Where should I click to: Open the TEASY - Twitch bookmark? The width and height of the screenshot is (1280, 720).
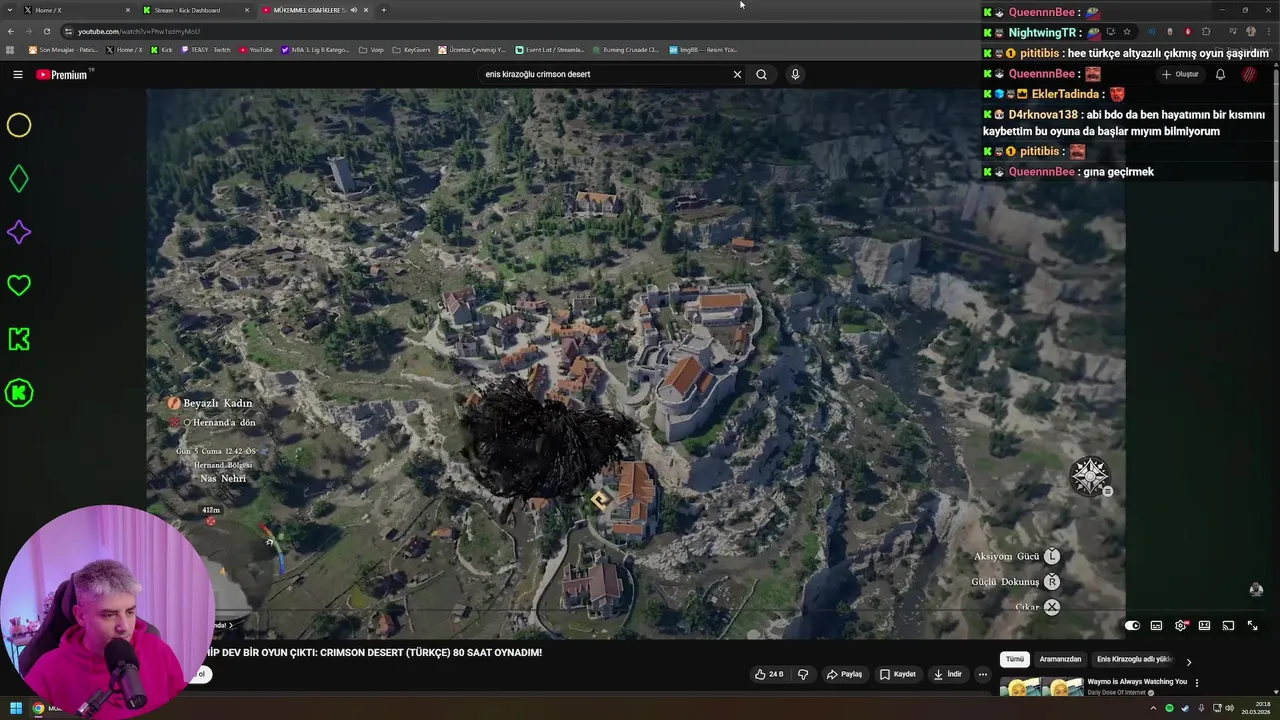(206, 49)
